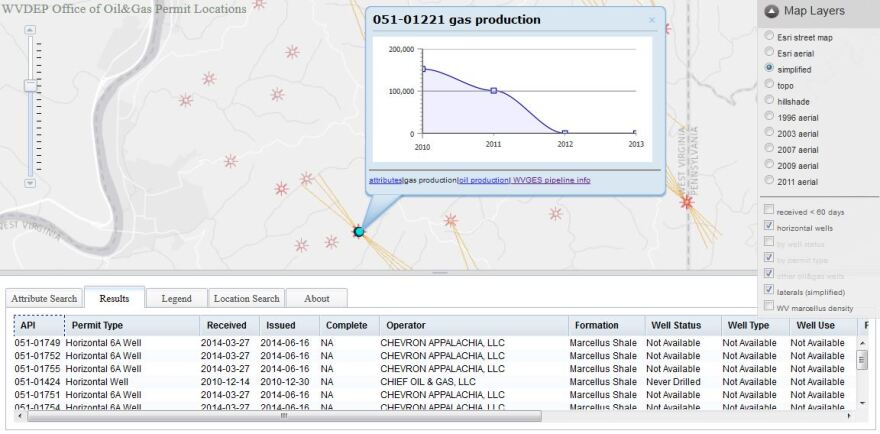The image size is (880, 434).
Task: Open the Location Search tab
Action: (246, 299)
